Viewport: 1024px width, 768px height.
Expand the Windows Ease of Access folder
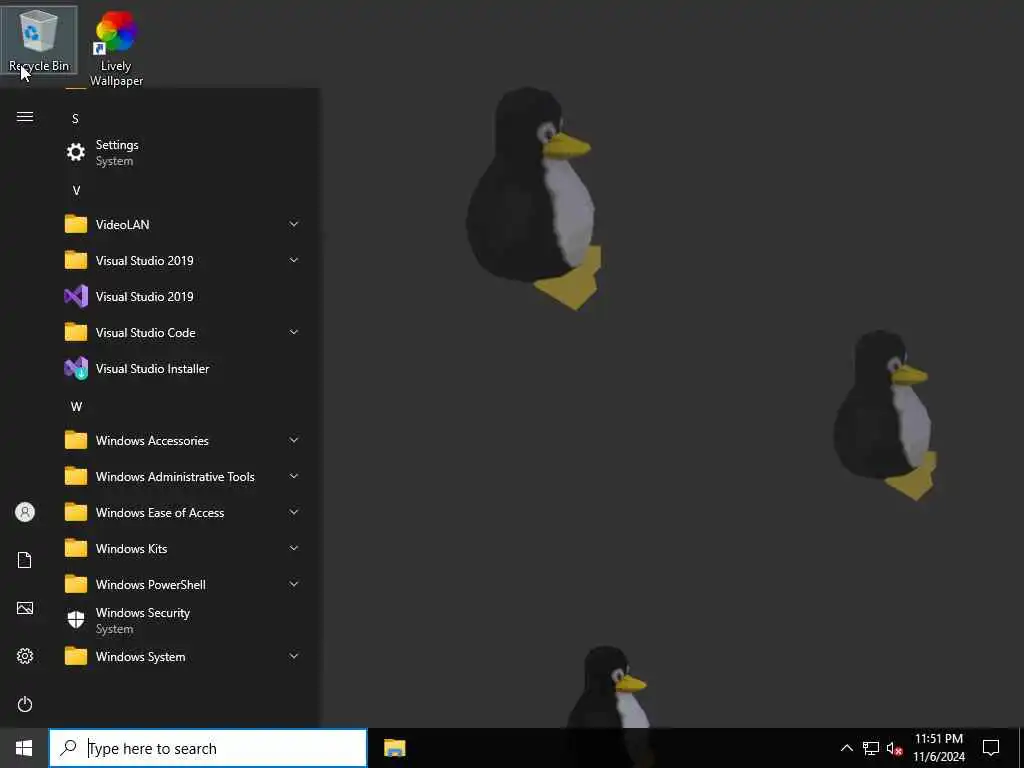[x=182, y=513]
